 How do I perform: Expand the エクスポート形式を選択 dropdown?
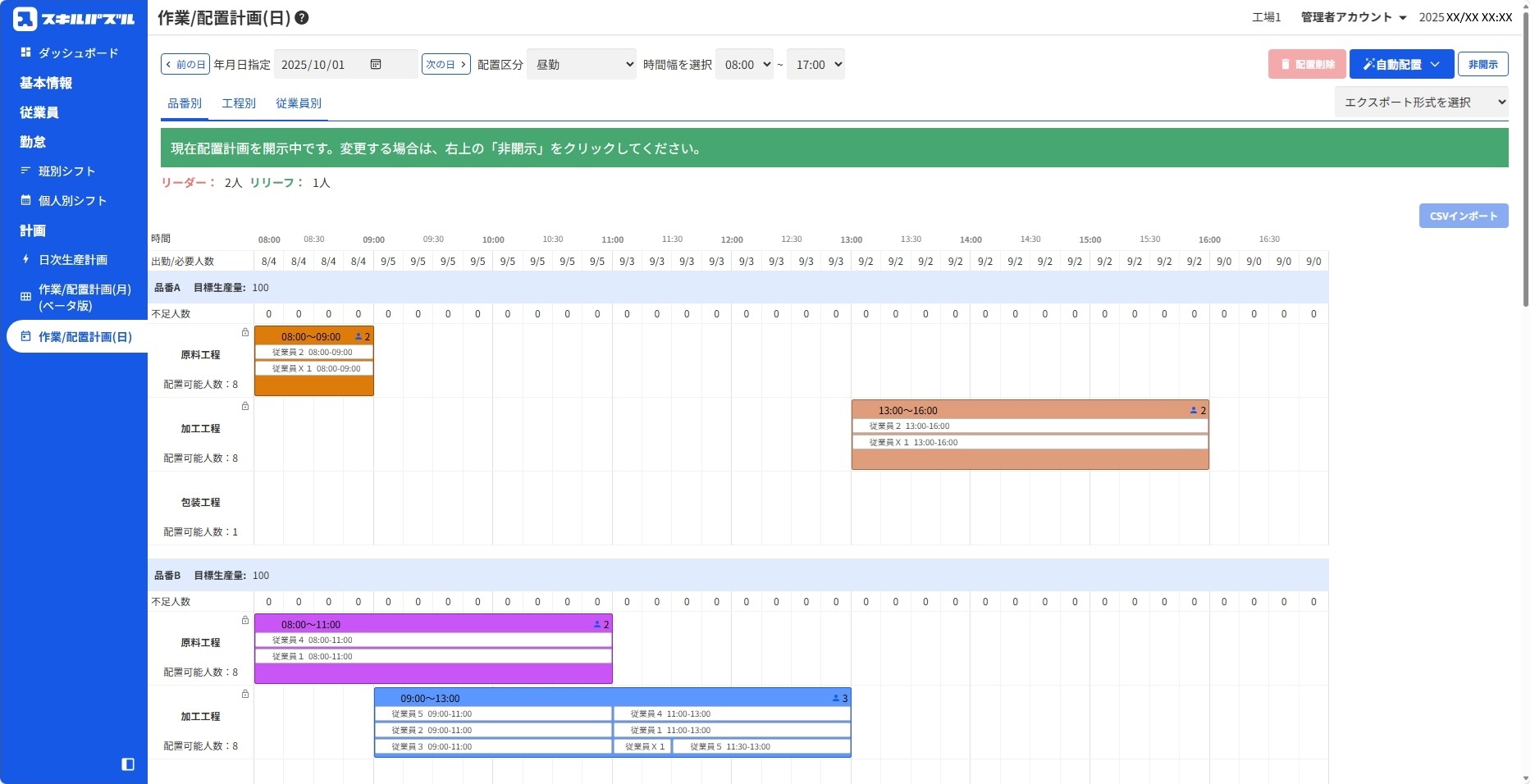(1421, 103)
